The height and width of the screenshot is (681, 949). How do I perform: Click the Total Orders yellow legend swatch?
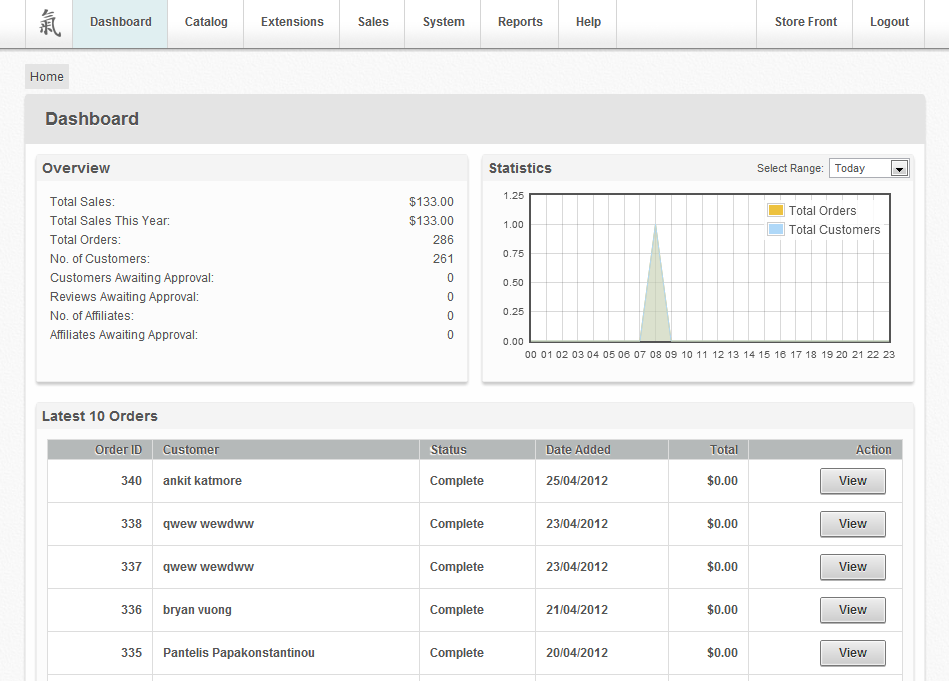pos(775,210)
